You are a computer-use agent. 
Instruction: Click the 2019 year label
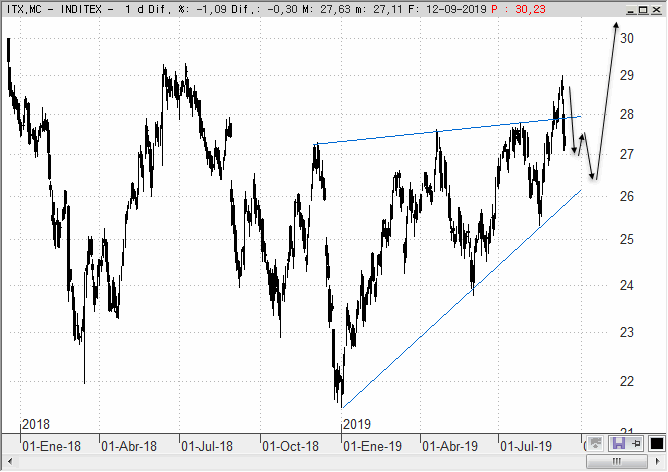coord(357,424)
